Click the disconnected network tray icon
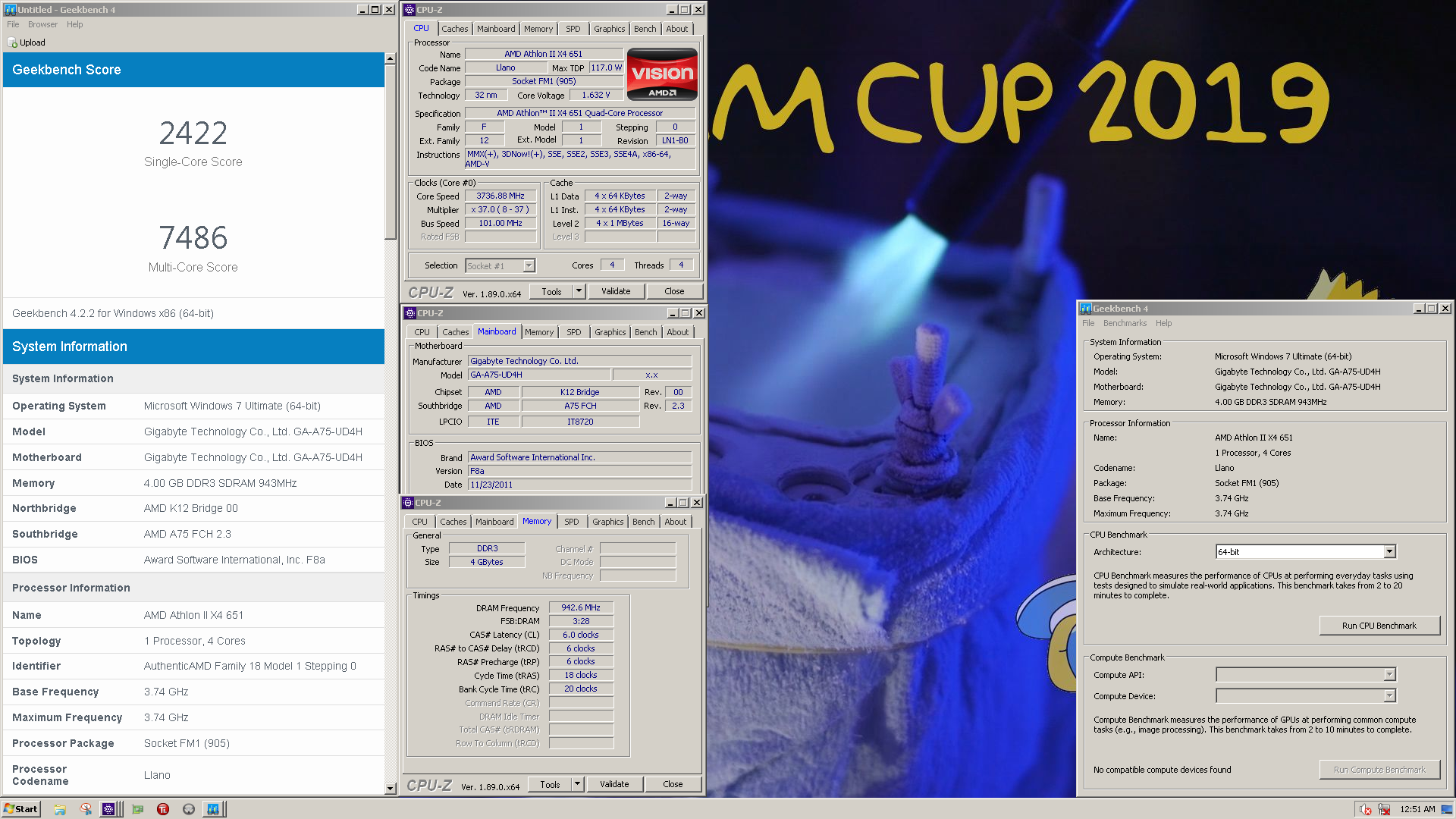 click(x=1384, y=809)
